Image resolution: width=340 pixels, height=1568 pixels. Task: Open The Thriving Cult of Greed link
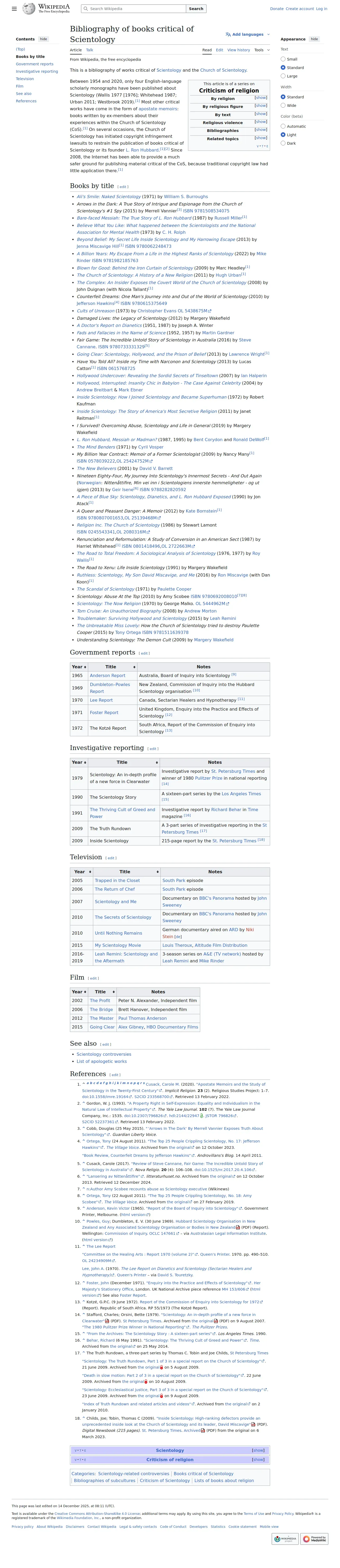coord(123,813)
